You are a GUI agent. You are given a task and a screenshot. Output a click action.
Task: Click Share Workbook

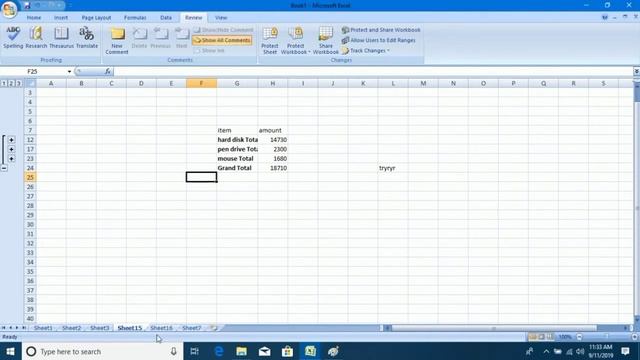coord(326,41)
